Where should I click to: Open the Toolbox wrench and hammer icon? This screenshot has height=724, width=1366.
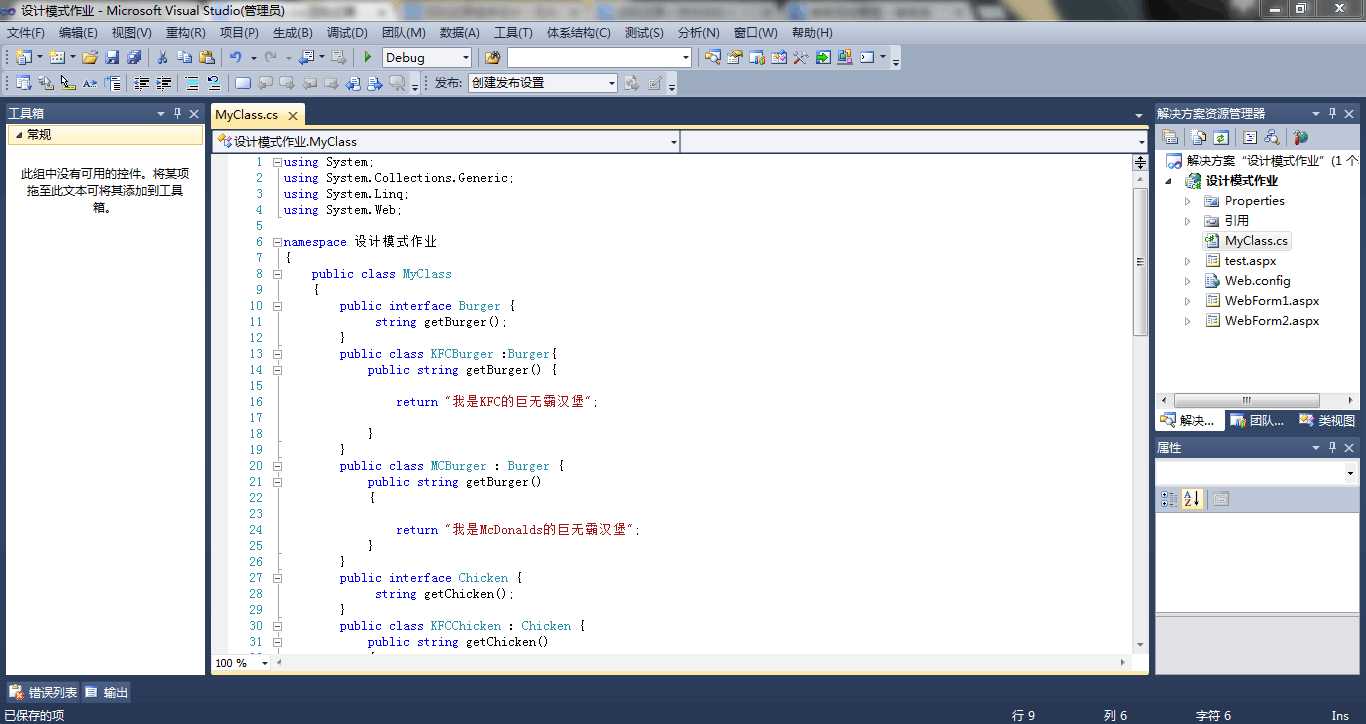[x=800, y=58]
